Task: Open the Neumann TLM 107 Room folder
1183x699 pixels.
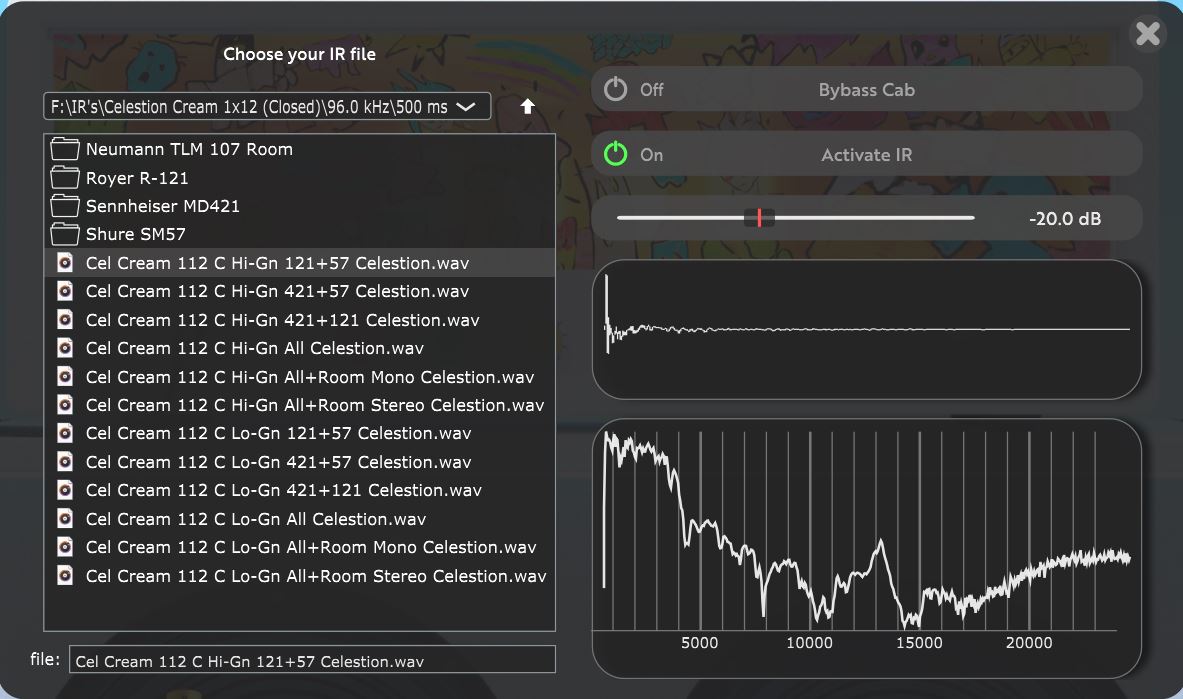Action: tap(300, 149)
